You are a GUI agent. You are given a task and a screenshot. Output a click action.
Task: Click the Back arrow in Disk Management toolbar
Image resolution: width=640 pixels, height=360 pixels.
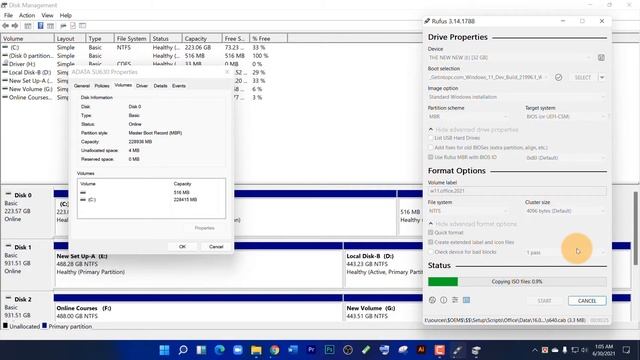click(6, 26)
